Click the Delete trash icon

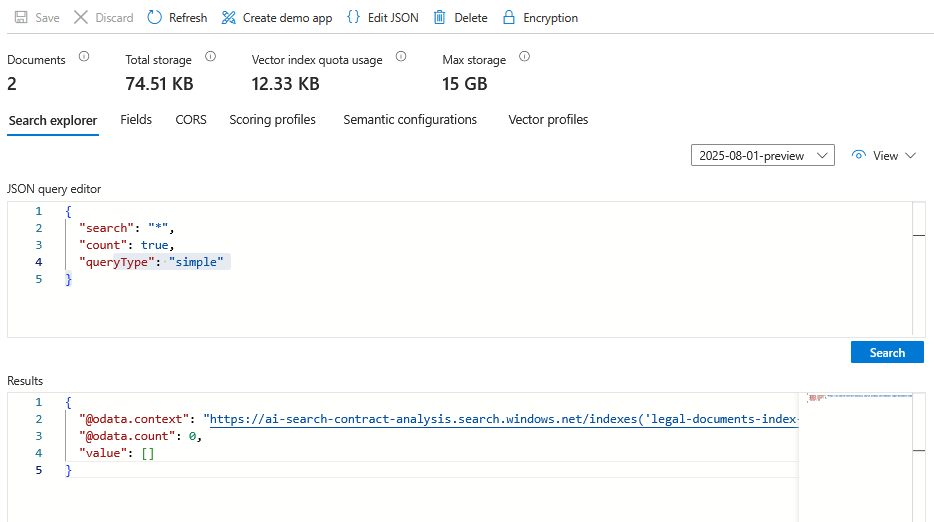coord(439,18)
